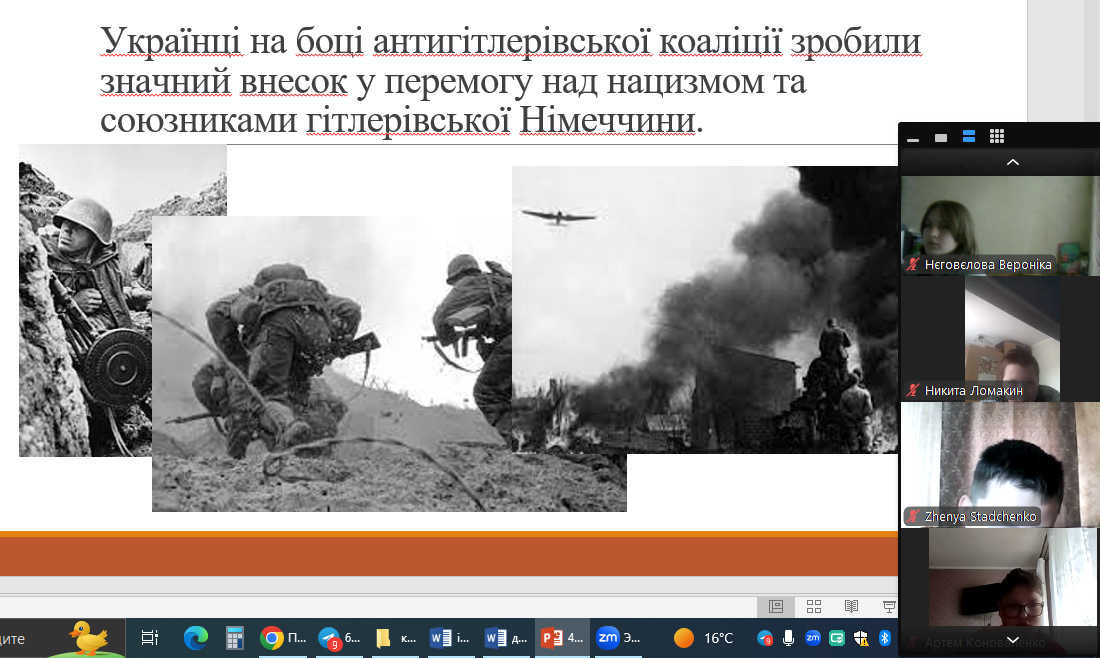Open Microsoft Edge from taskbar
Viewport: 1100px width, 658px height.
point(196,638)
